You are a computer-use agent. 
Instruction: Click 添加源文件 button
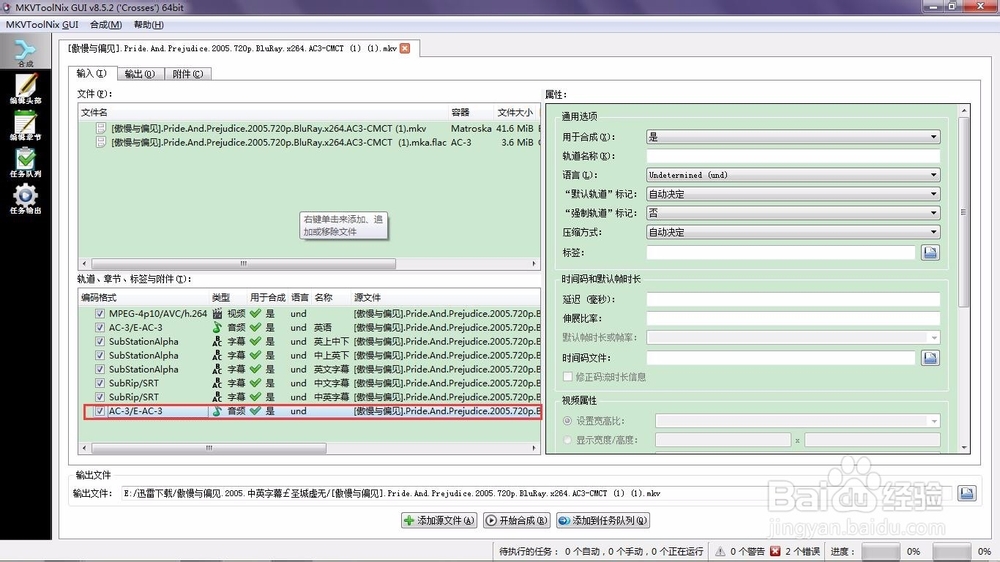click(439, 521)
